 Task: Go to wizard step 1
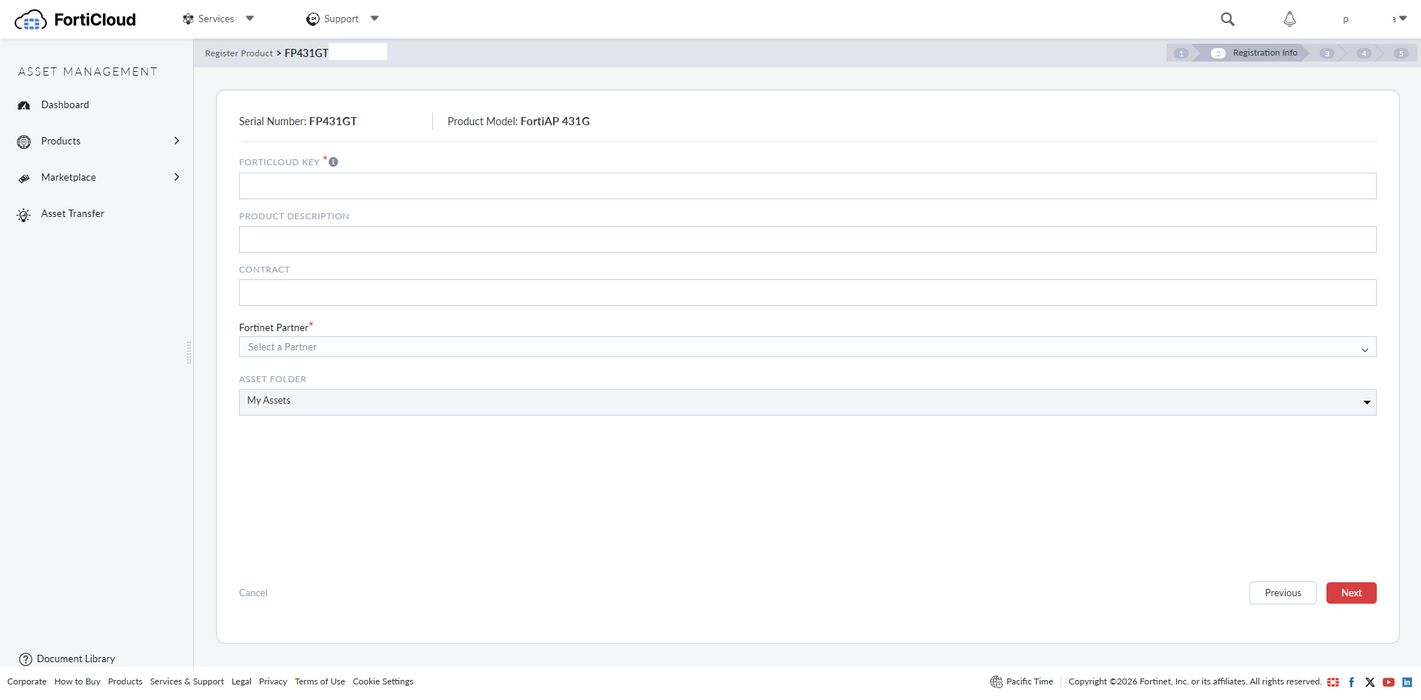(1181, 53)
